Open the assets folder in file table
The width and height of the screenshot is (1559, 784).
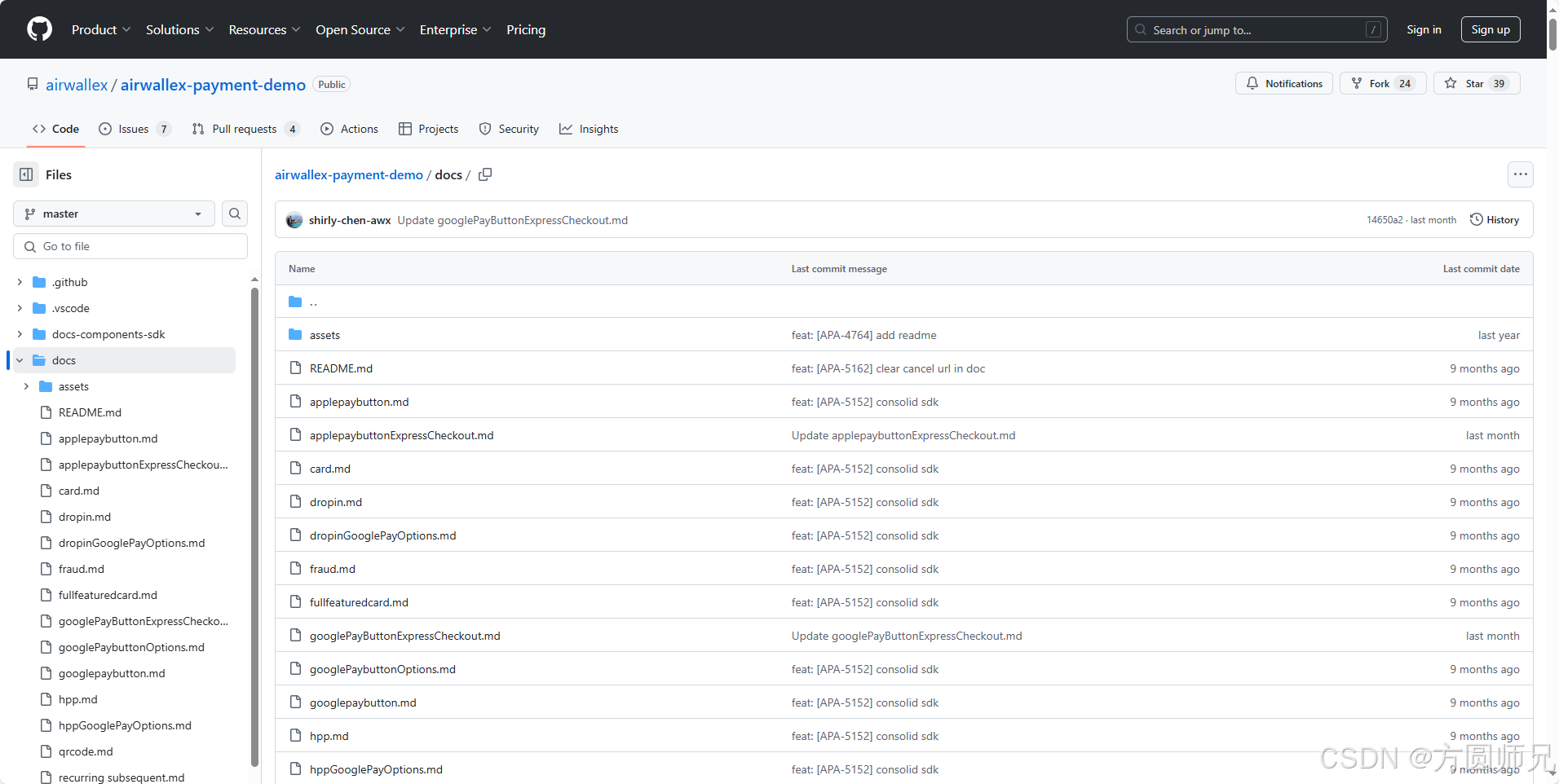click(x=325, y=335)
